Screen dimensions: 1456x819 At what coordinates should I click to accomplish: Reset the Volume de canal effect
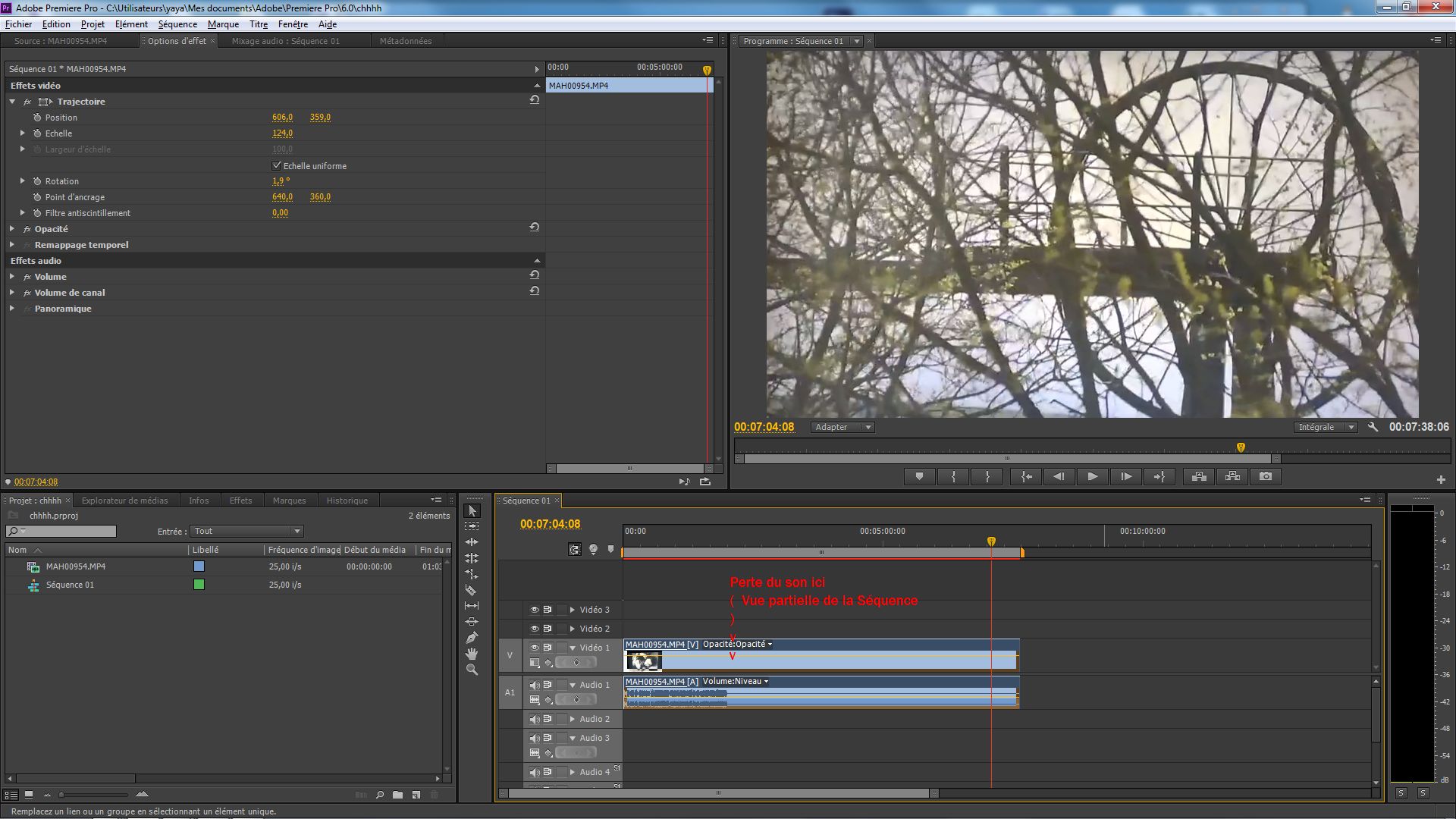click(535, 291)
